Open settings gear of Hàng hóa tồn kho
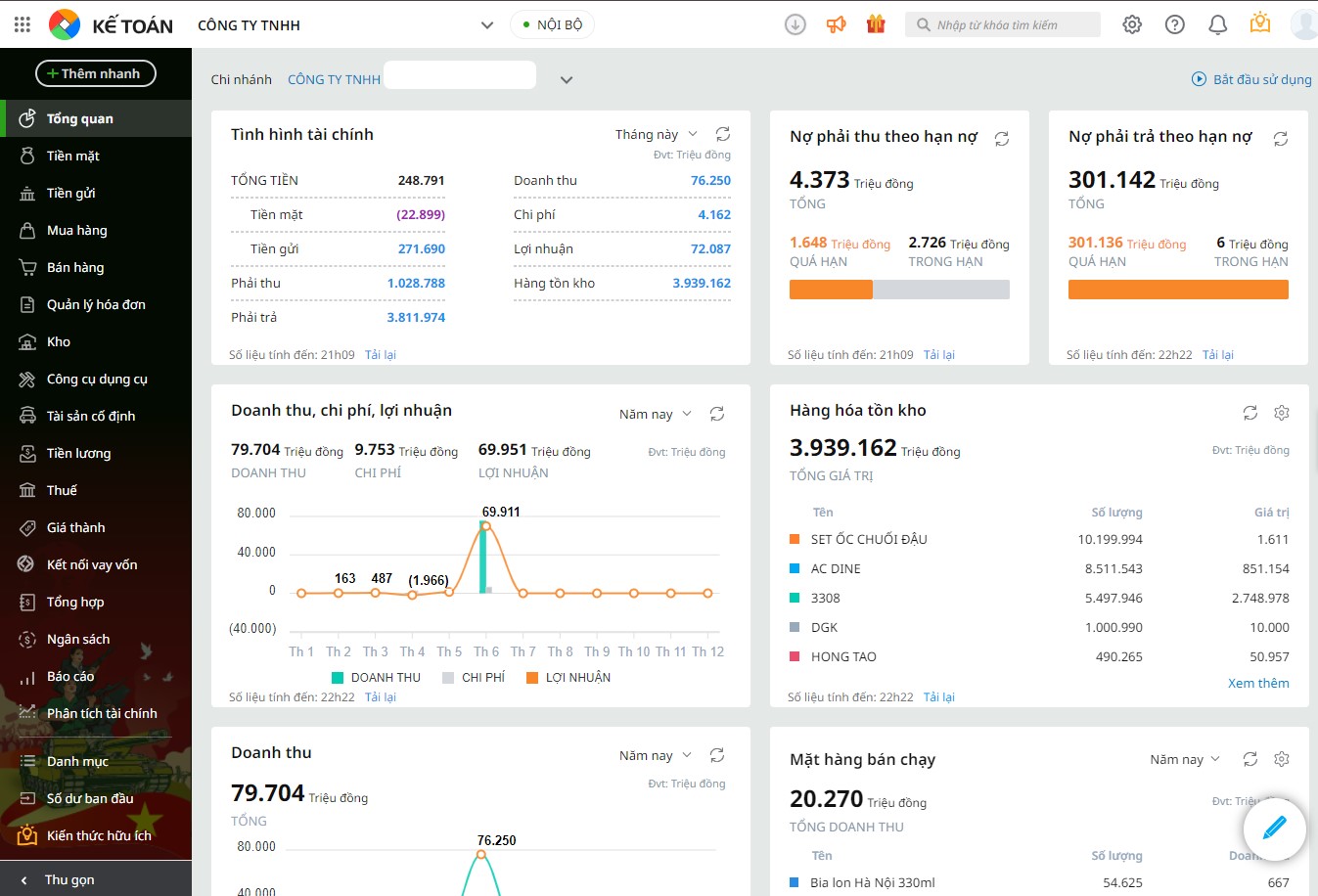This screenshot has height=896, width=1318. pos(1282,413)
